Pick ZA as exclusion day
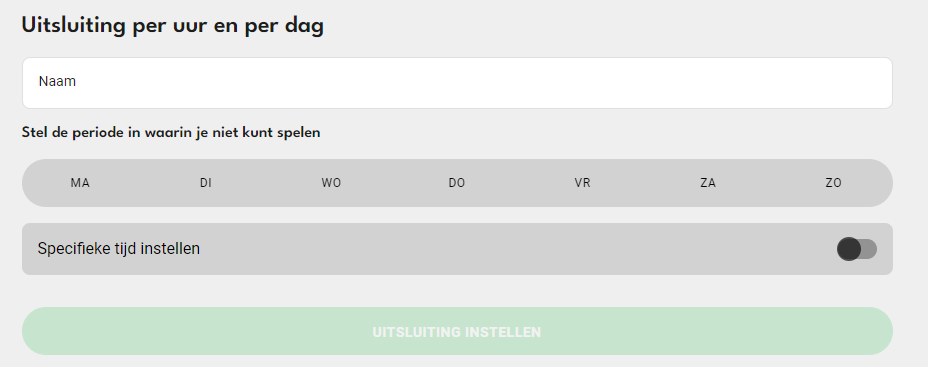The width and height of the screenshot is (928, 367). [708, 183]
